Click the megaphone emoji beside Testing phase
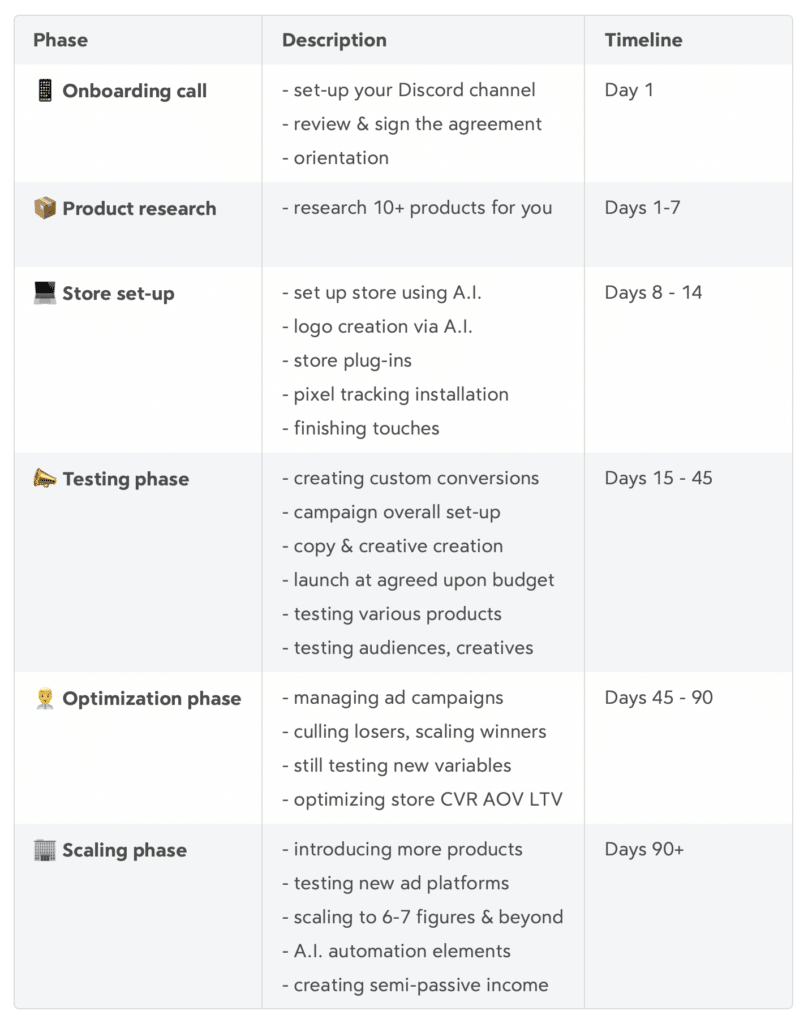 tap(44, 479)
